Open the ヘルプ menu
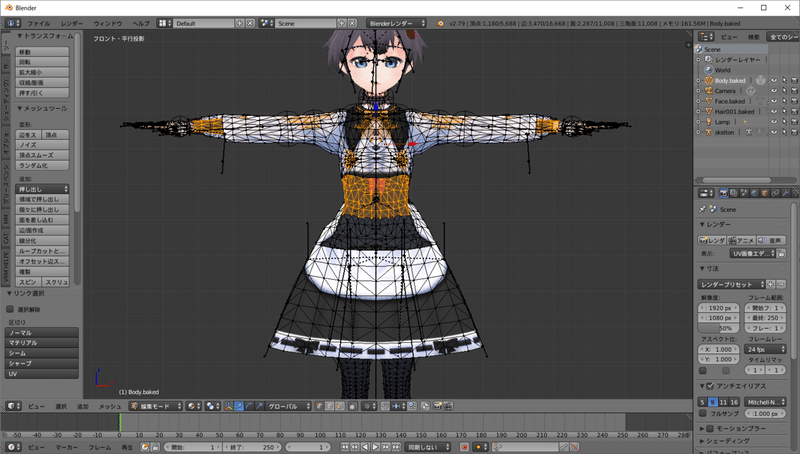This screenshot has width=800, height=454. (x=141, y=23)
